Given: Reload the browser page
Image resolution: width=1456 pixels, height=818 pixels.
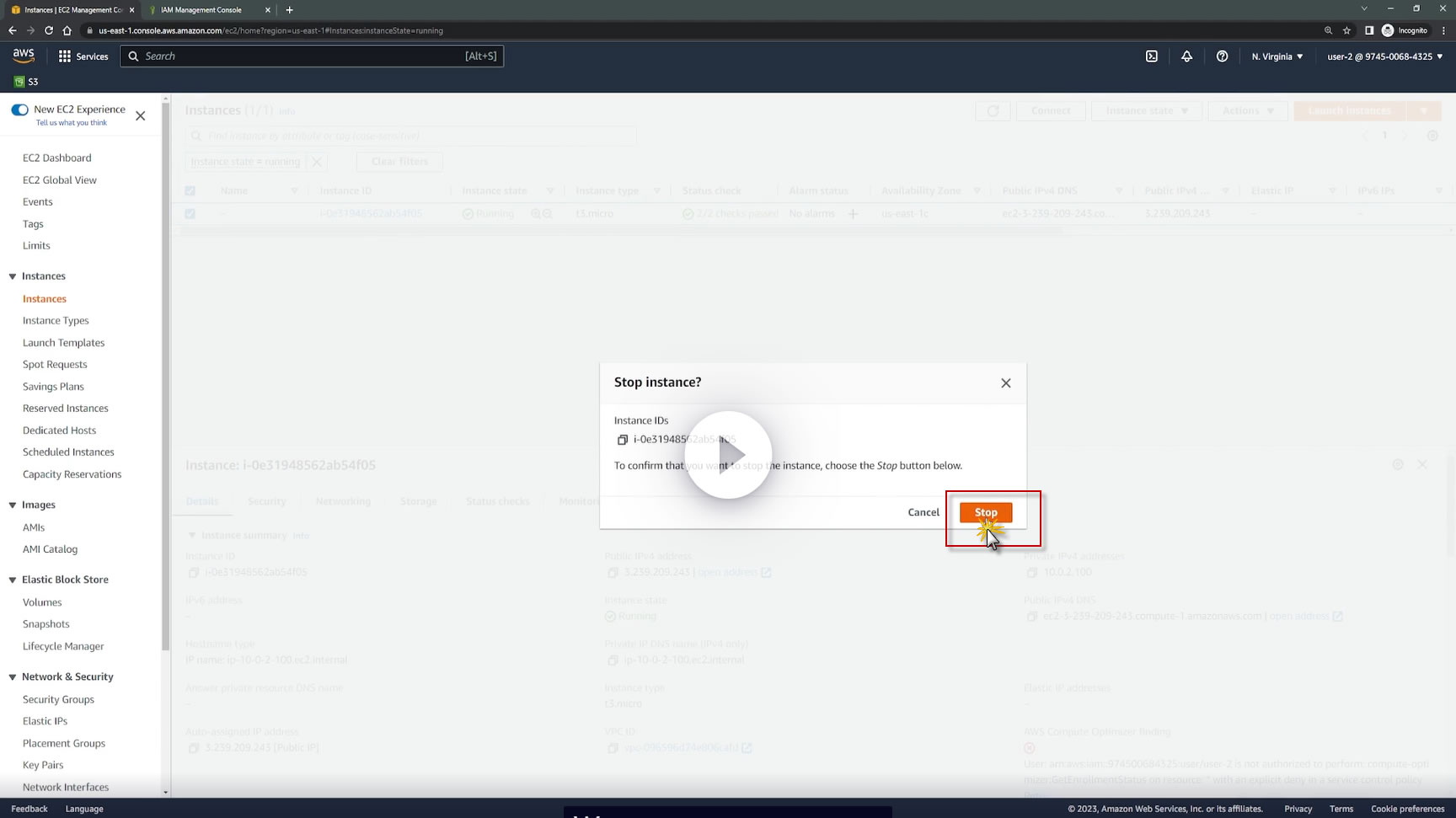Looking at the screenshot, I should 49,30.
